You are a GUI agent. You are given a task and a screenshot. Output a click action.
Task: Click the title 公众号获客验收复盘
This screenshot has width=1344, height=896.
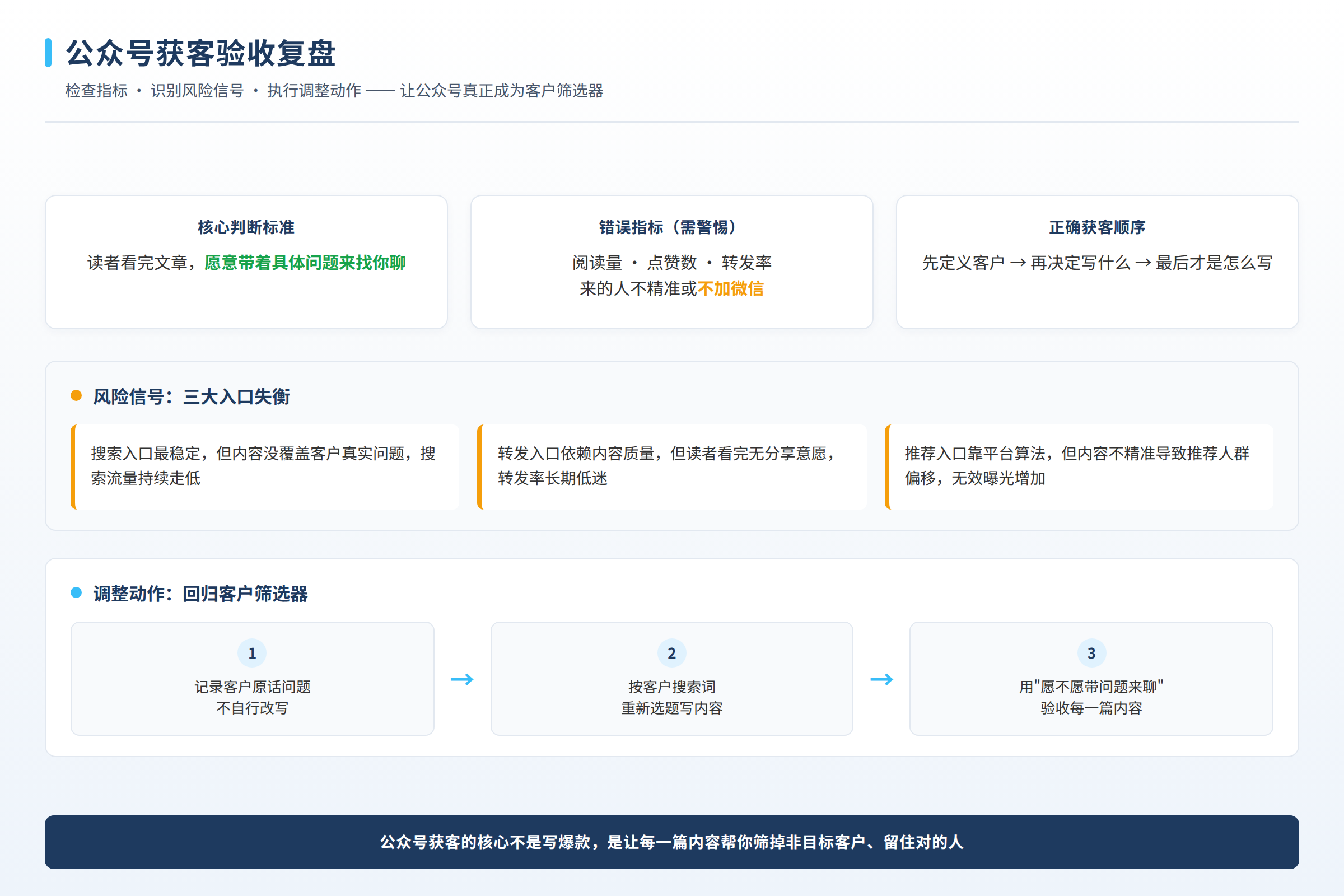point(200,53)
